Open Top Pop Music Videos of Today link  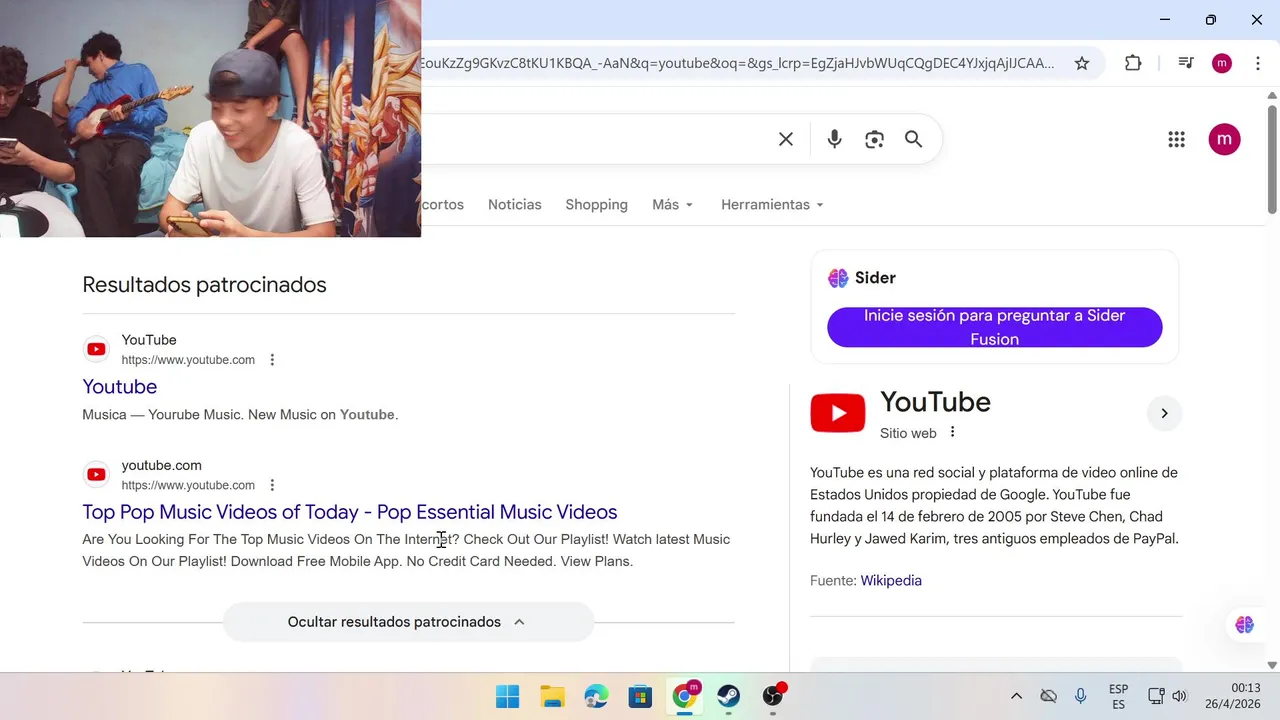(349, 512)
